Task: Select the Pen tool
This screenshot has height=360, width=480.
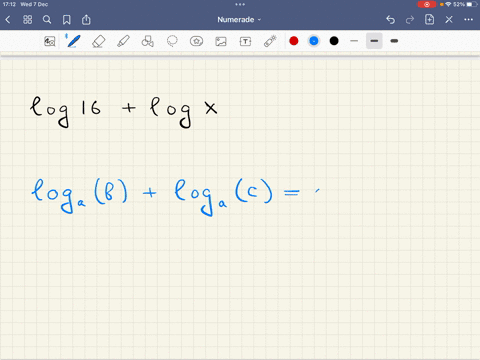Action: (73, 41)
